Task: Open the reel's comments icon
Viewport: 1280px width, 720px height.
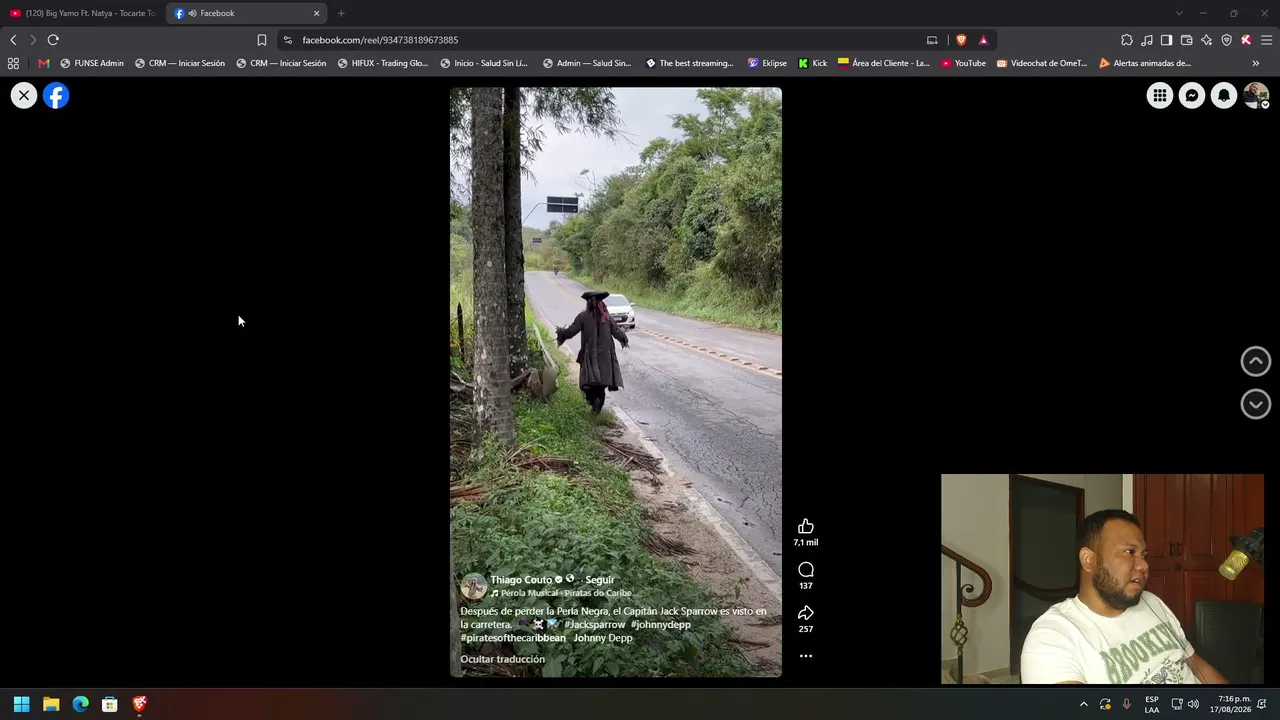Action: coord(806,570)
